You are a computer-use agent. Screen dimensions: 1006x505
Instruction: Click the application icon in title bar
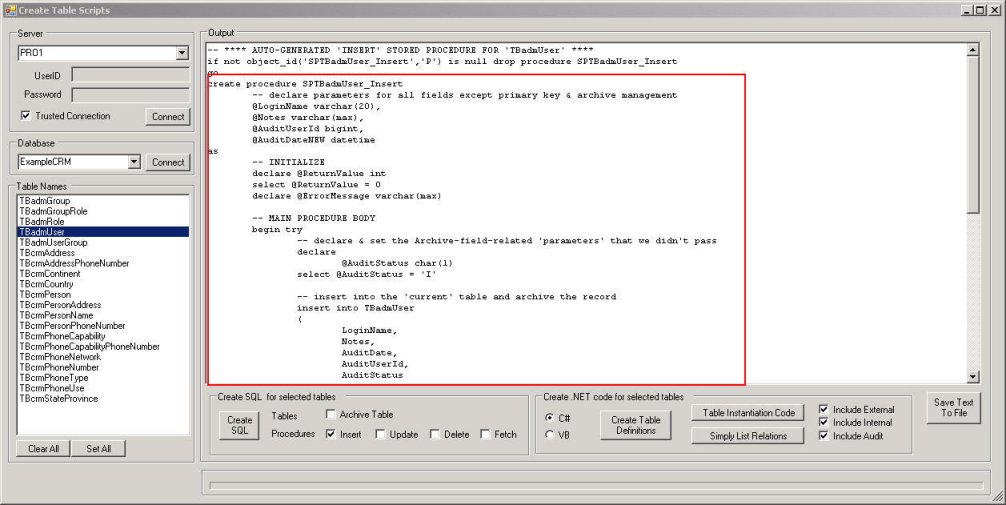(x=10, y=10)
